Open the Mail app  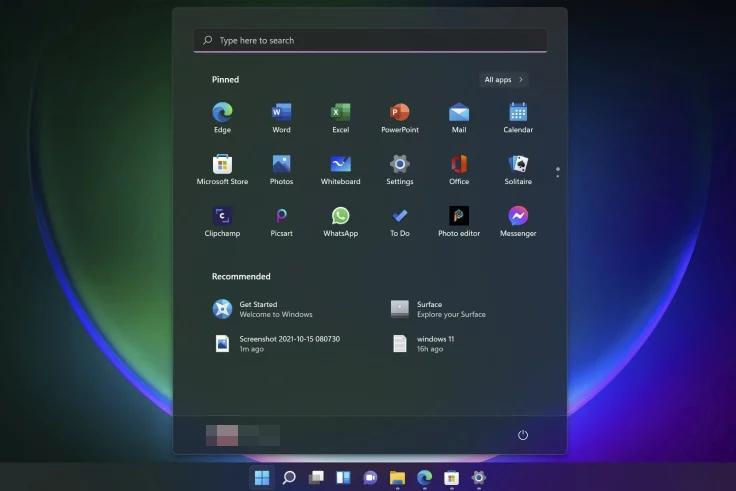click(x=459, y=117)
